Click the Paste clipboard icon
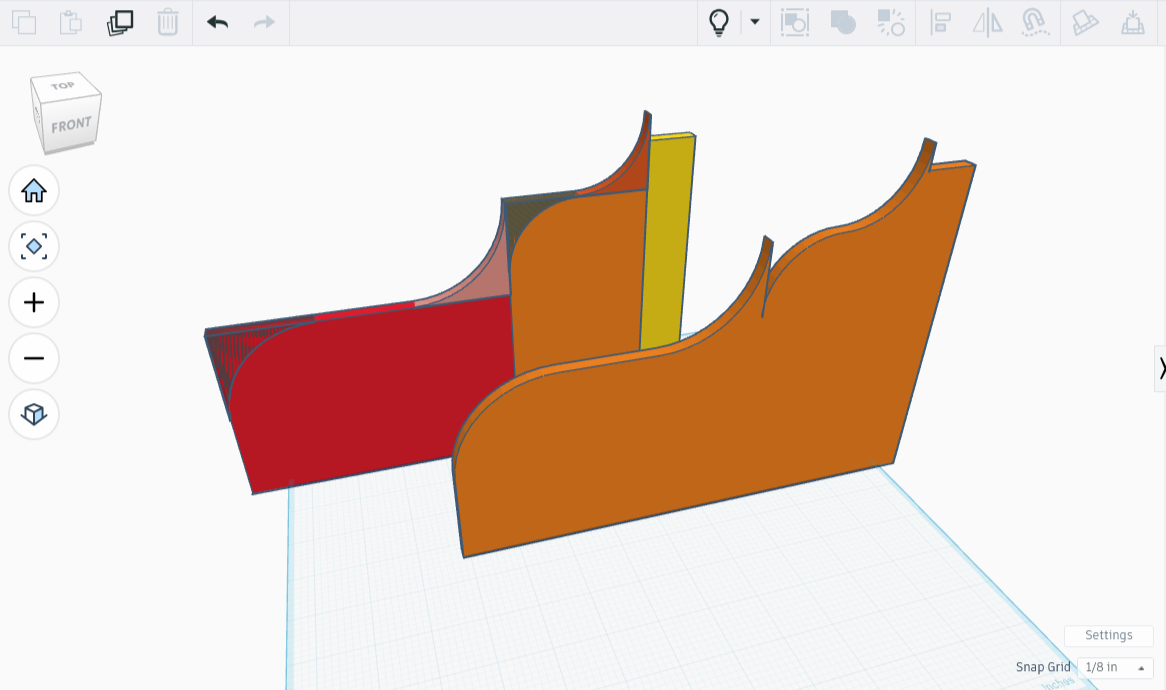1166x690 pixels. [x=71, y=22]
